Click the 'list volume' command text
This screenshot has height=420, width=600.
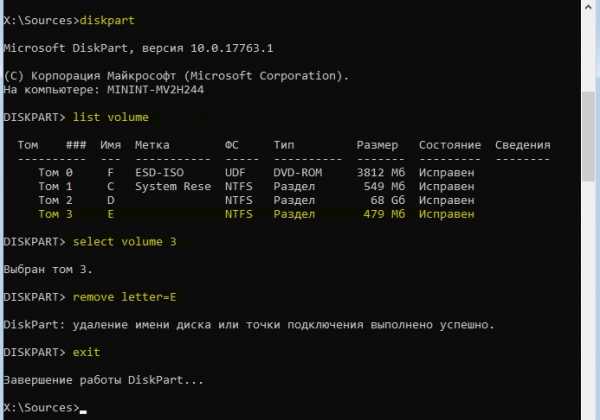(x=111, y=117)
